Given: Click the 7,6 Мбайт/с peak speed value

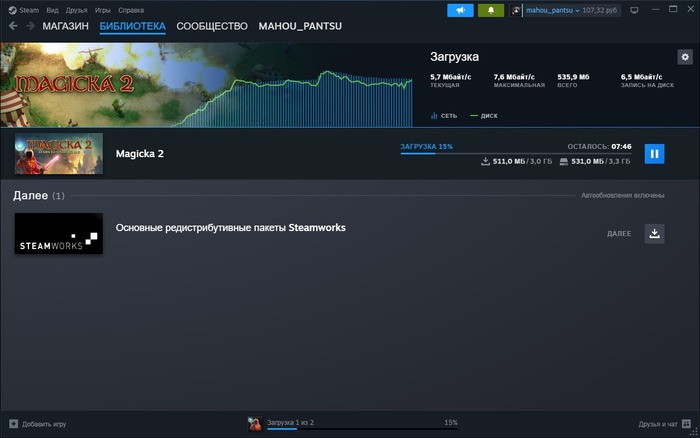Looking at the screenshot, I should [514, 77].
